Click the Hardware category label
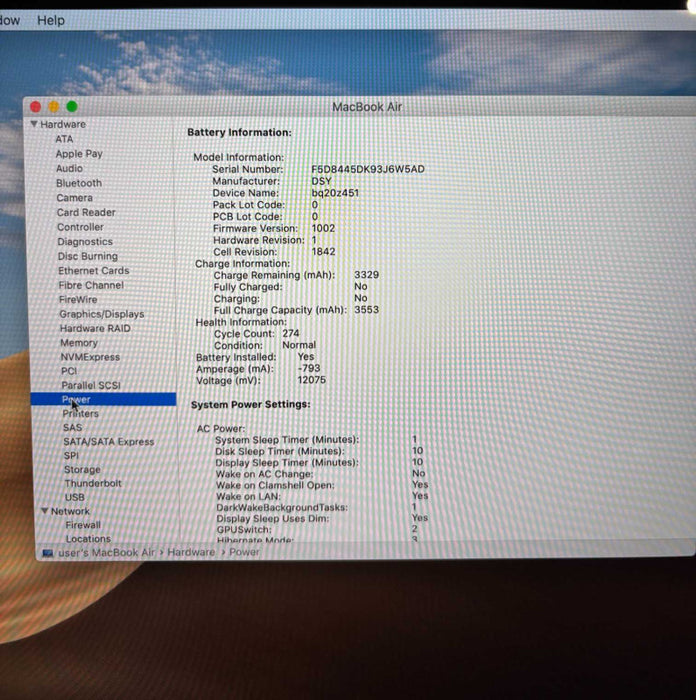This screenshot has height=700, width=696. [63, 124]
